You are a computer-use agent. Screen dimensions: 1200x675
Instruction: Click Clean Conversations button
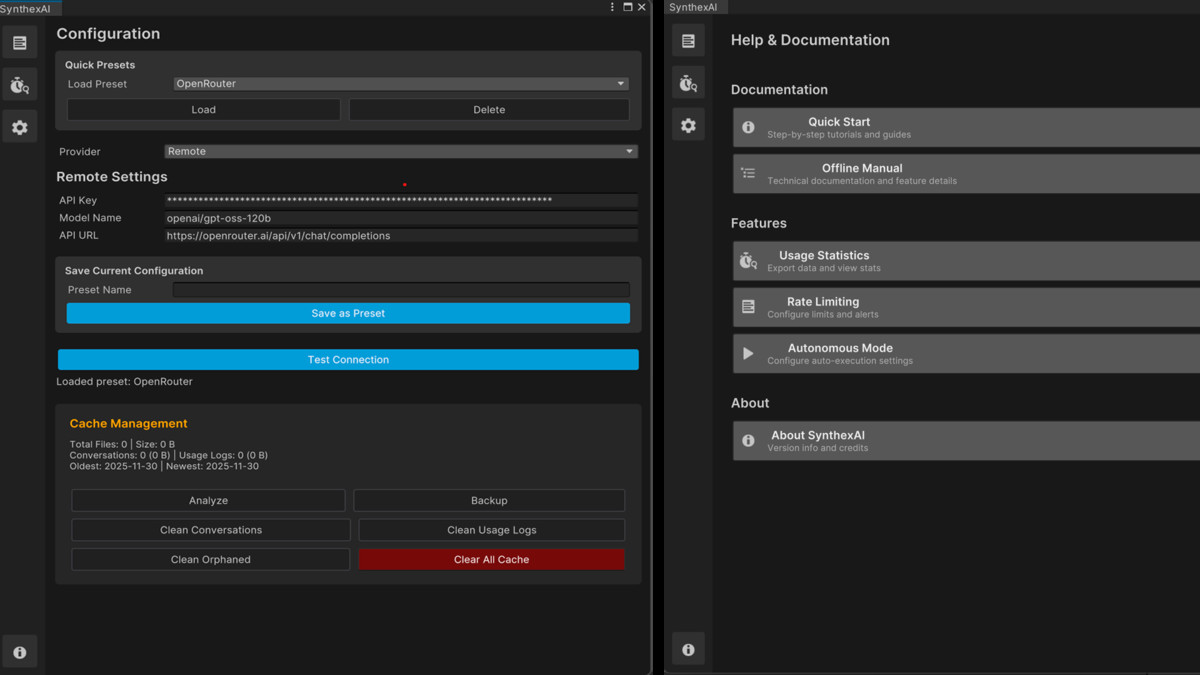point(211,530)
